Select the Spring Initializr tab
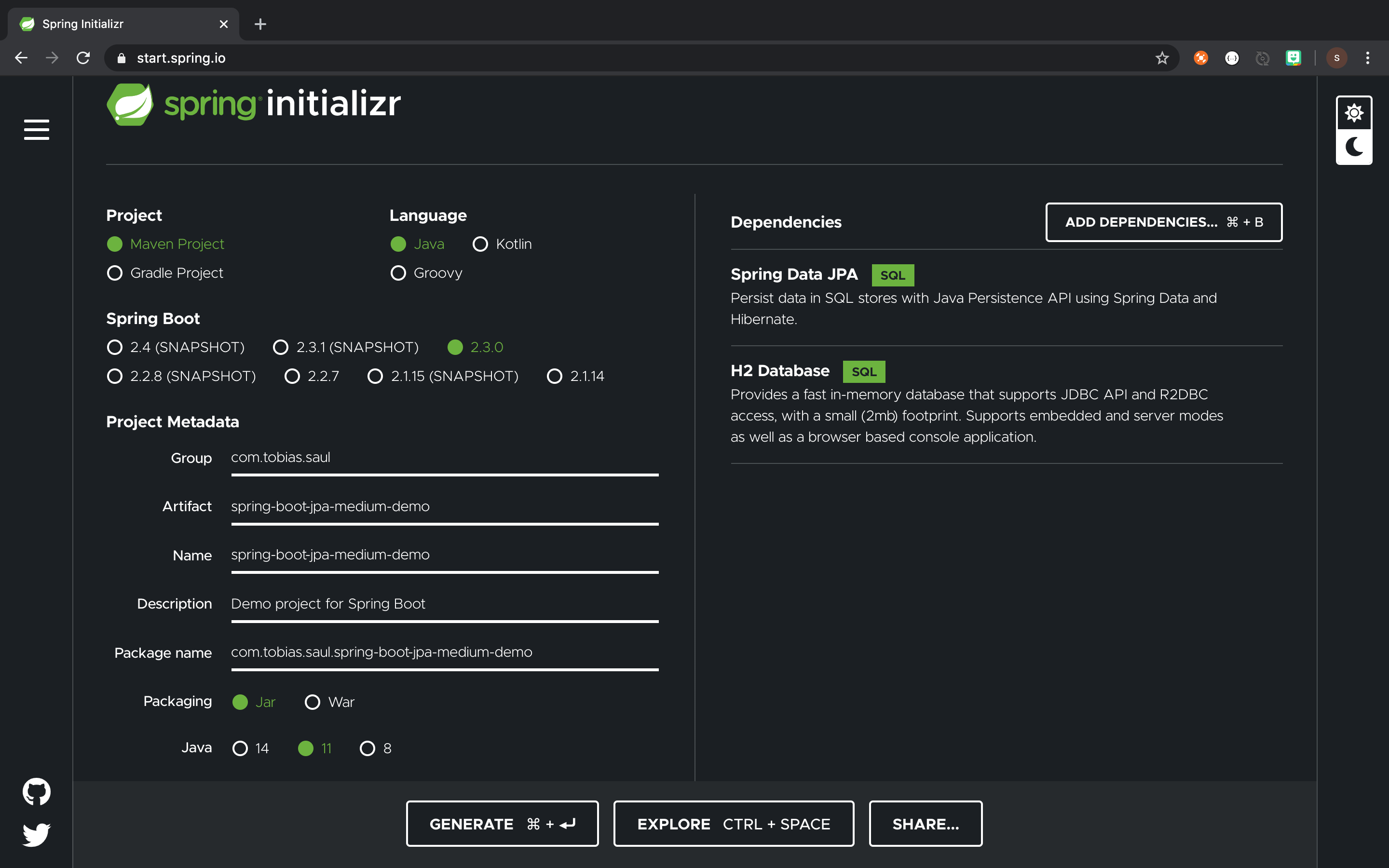 coord(123,24)
